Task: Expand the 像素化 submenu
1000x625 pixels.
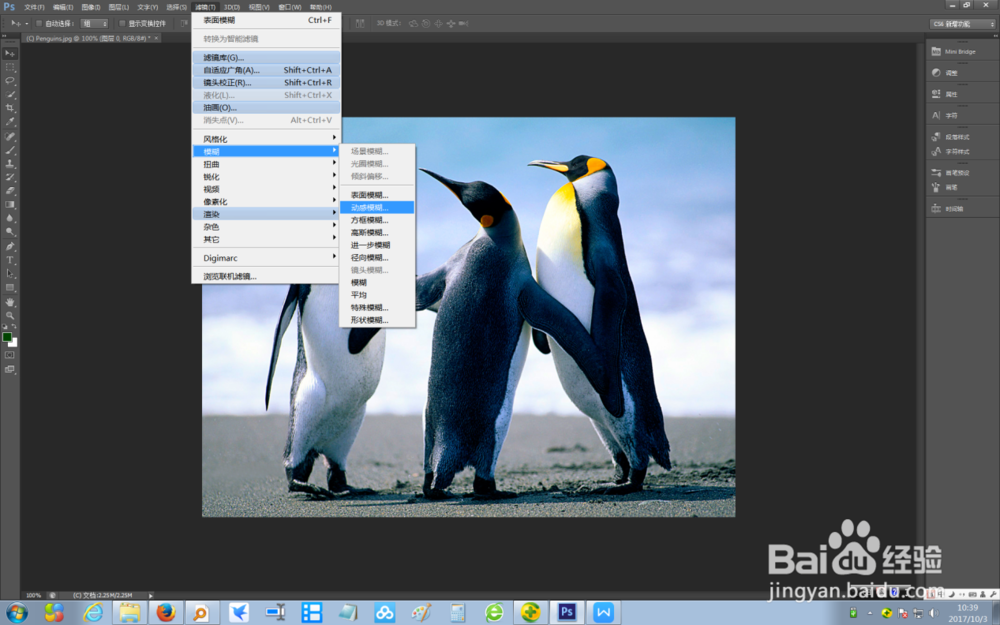Action: 266,202
